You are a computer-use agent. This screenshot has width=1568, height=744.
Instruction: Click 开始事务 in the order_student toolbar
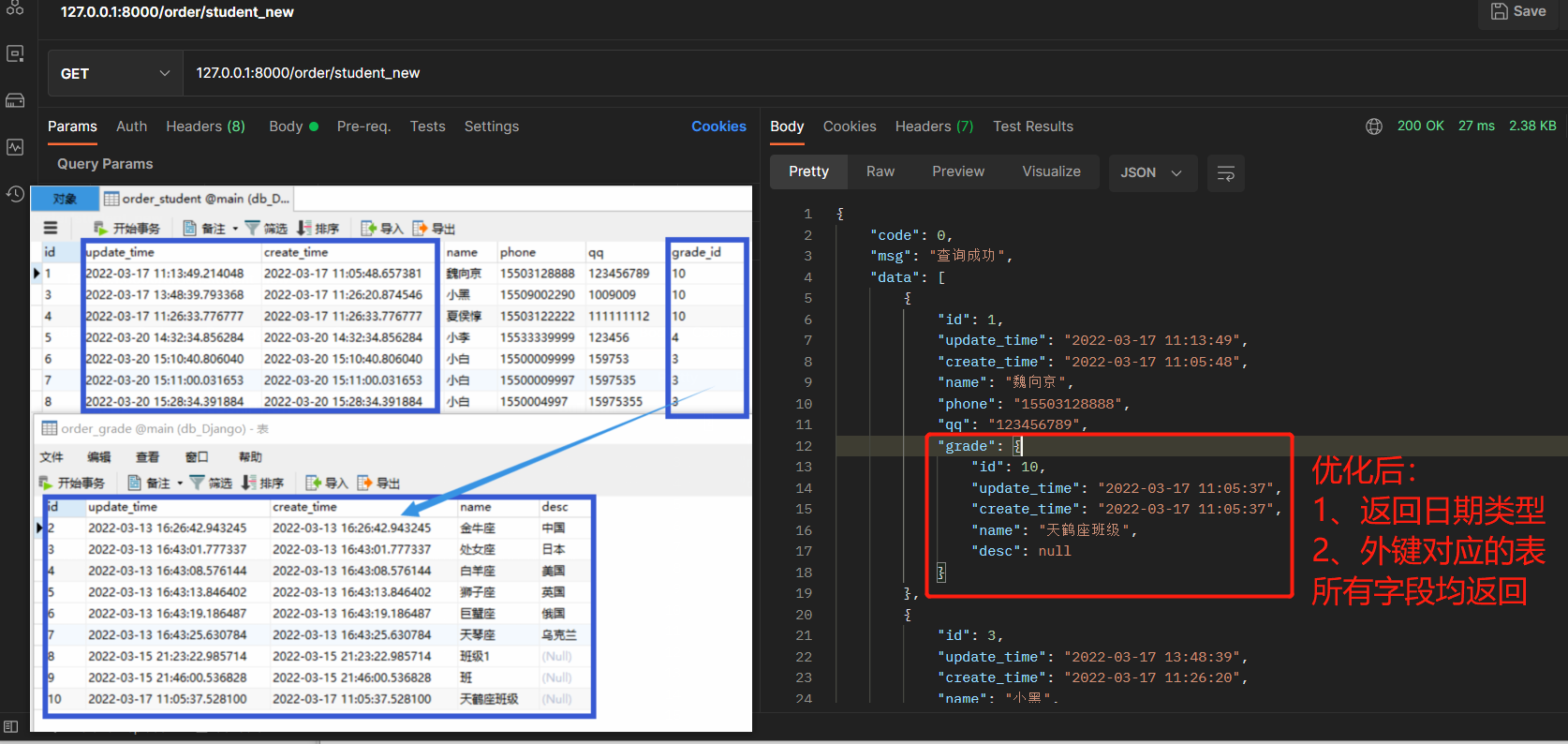pos(126,229)
